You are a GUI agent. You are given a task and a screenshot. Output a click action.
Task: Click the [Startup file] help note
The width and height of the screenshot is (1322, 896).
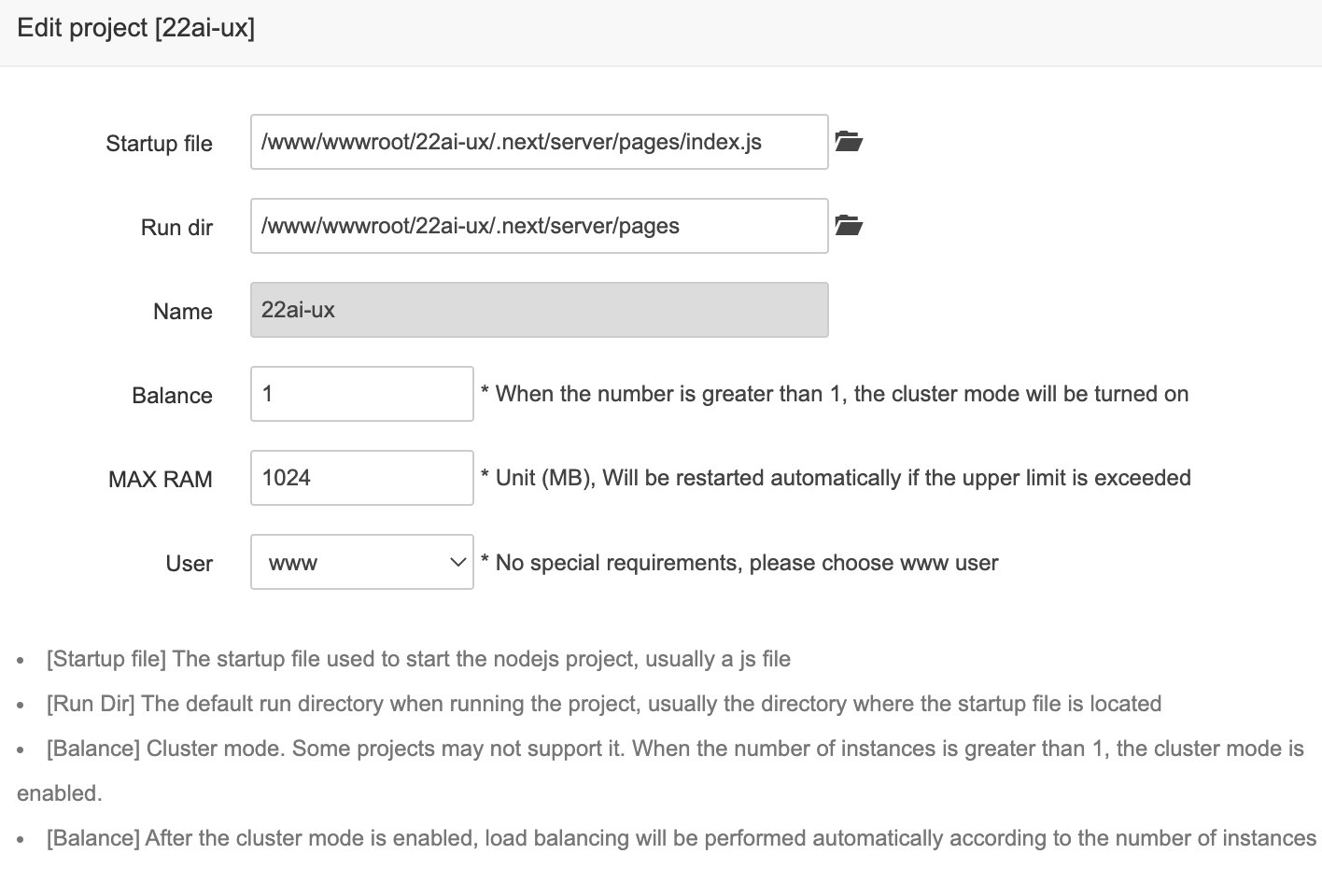point(418,659)
